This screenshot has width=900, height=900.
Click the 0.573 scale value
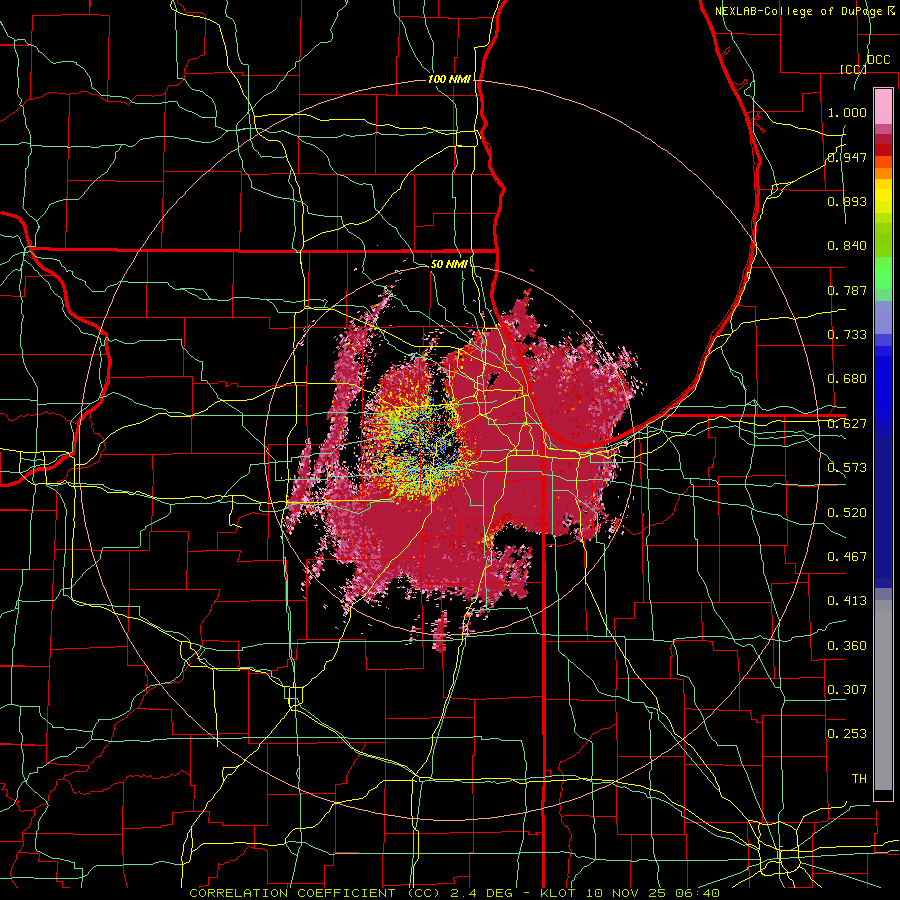coord(847,468)
